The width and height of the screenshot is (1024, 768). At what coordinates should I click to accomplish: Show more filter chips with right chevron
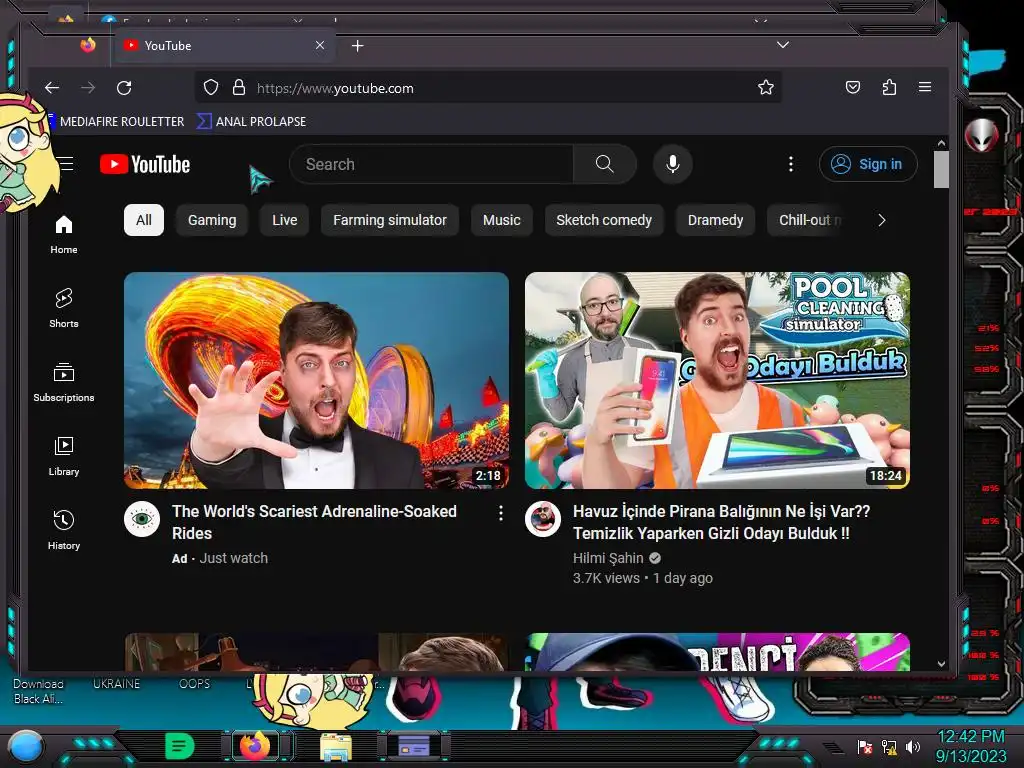coord(882,220)
